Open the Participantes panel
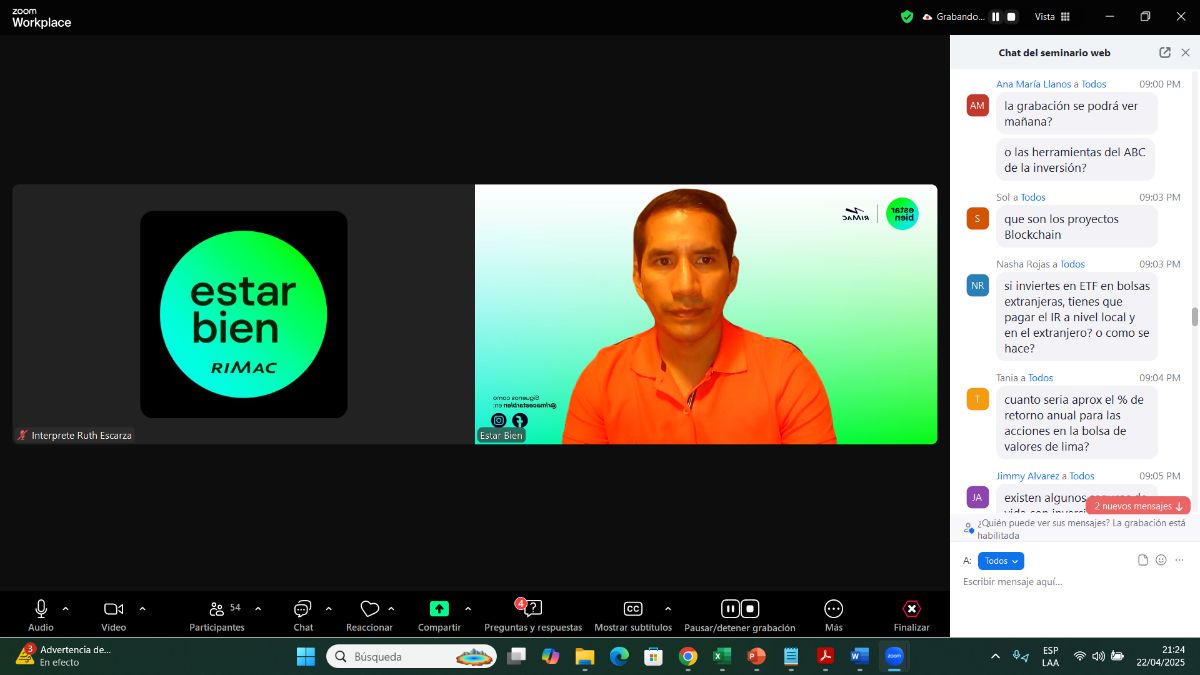Image resolution: width=1200 pixels, height=675 pixels. coord(217,609)
